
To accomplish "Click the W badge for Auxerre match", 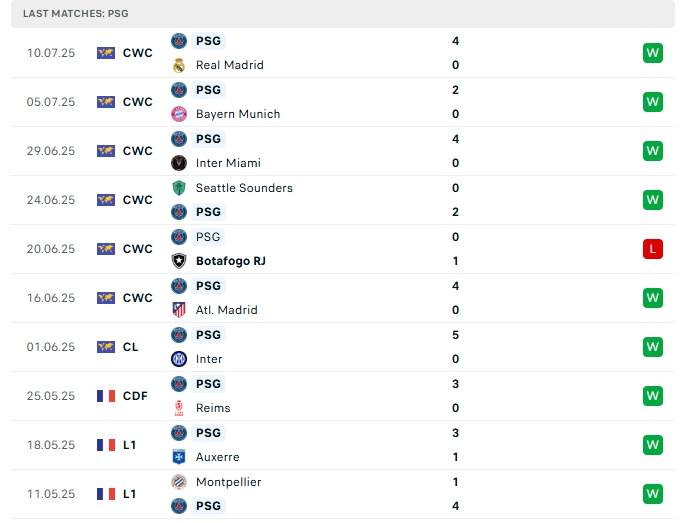I will pos(653,445).
